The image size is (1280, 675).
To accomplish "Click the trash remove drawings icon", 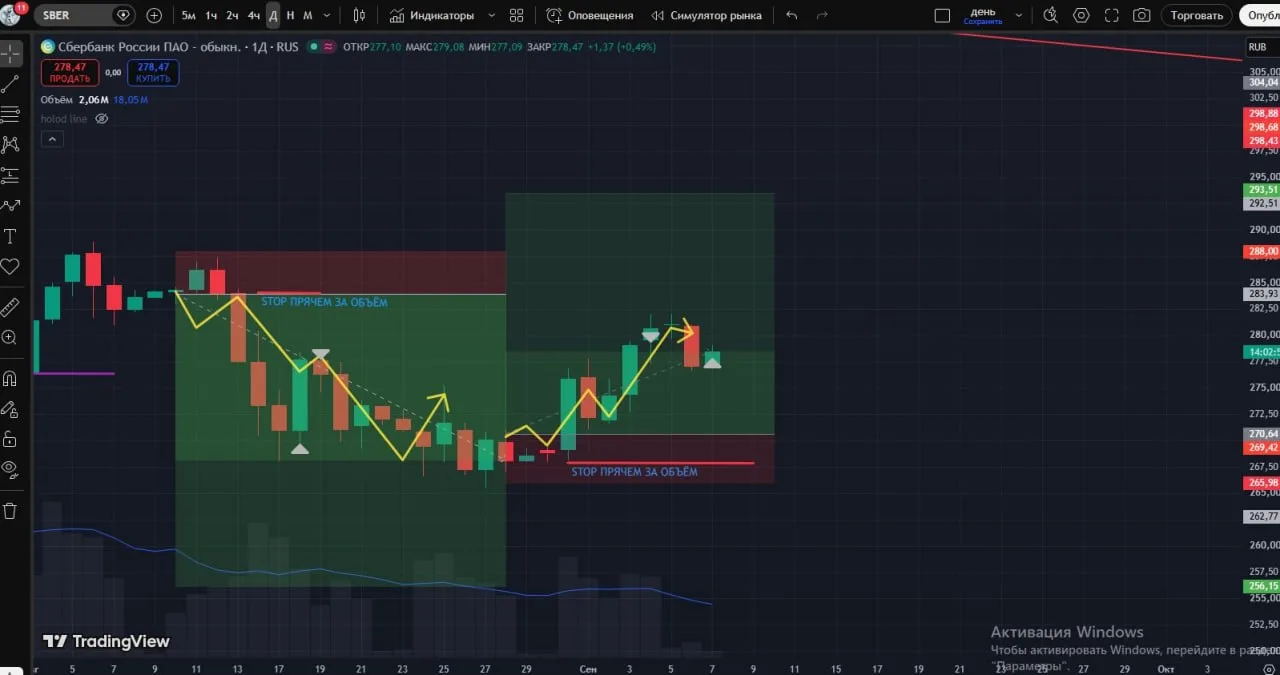I will coord(10,511).
